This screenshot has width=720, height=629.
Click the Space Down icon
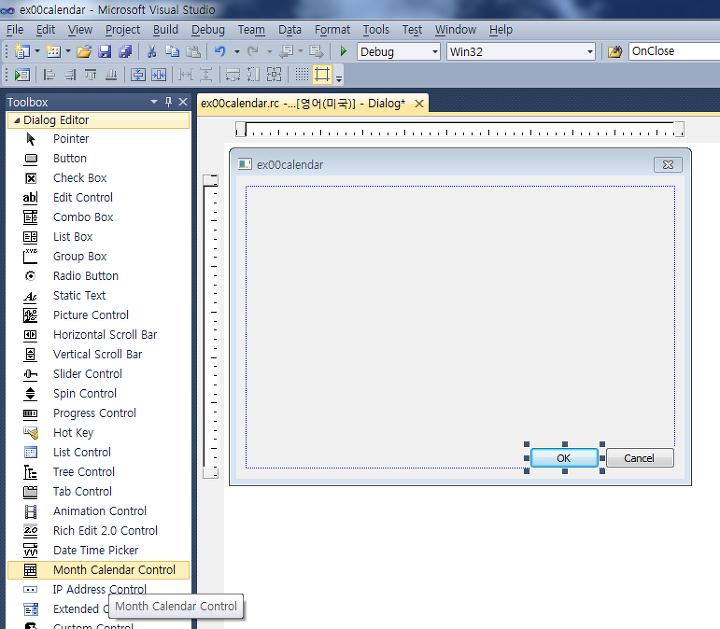coord(206,74)
